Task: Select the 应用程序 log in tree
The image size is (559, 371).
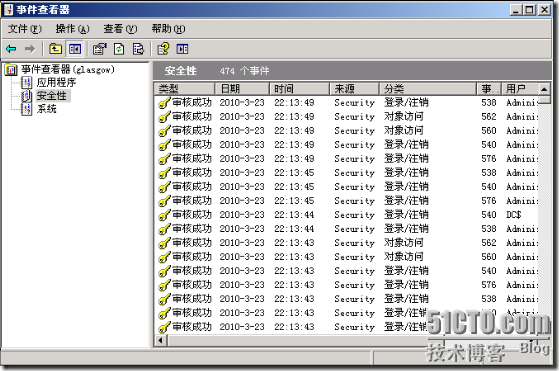Action: [x=56, y=83]
